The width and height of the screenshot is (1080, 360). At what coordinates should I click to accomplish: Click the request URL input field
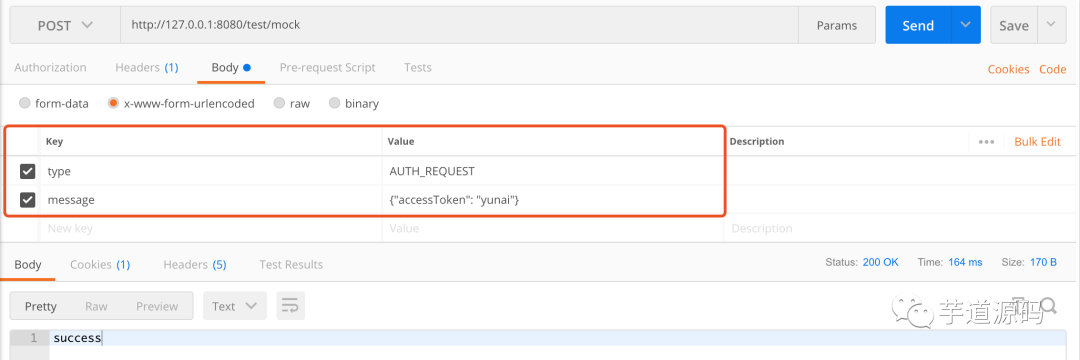point(459,25)
